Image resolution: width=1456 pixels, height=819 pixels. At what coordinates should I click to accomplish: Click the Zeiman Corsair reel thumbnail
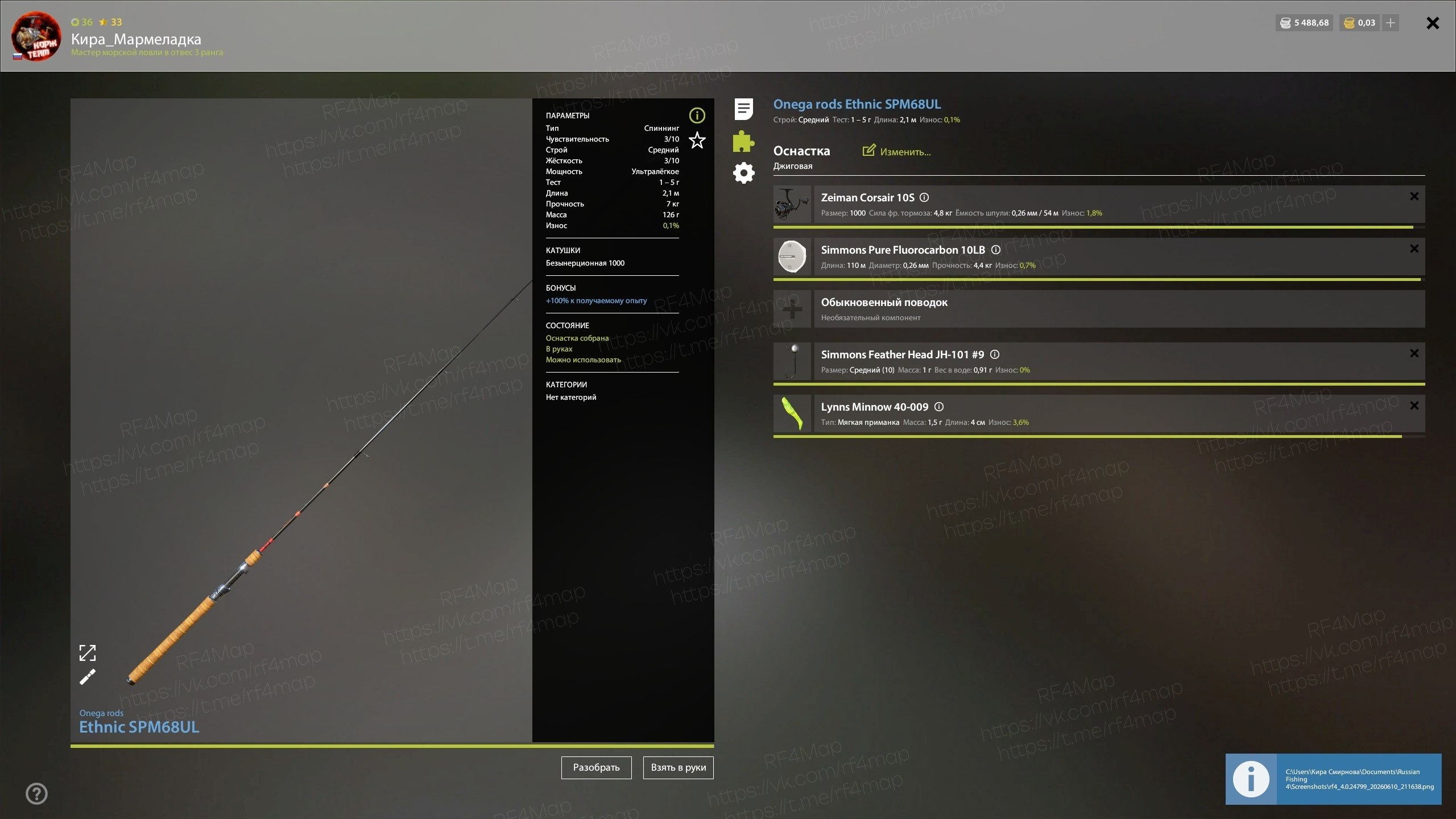coord(792,204)
